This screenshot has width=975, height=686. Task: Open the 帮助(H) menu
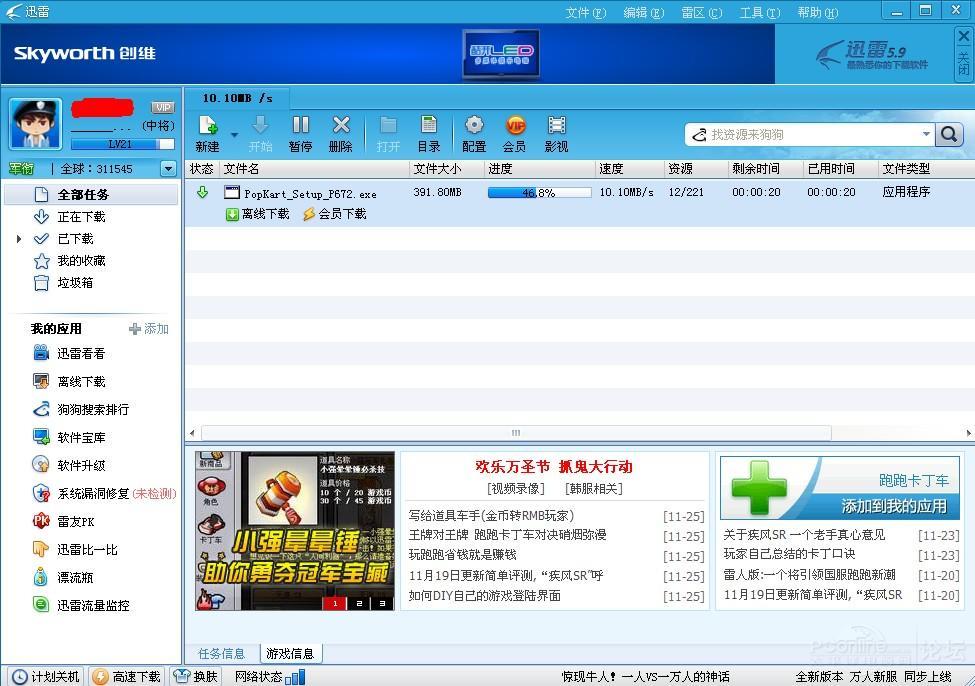(x=818, y=12)
